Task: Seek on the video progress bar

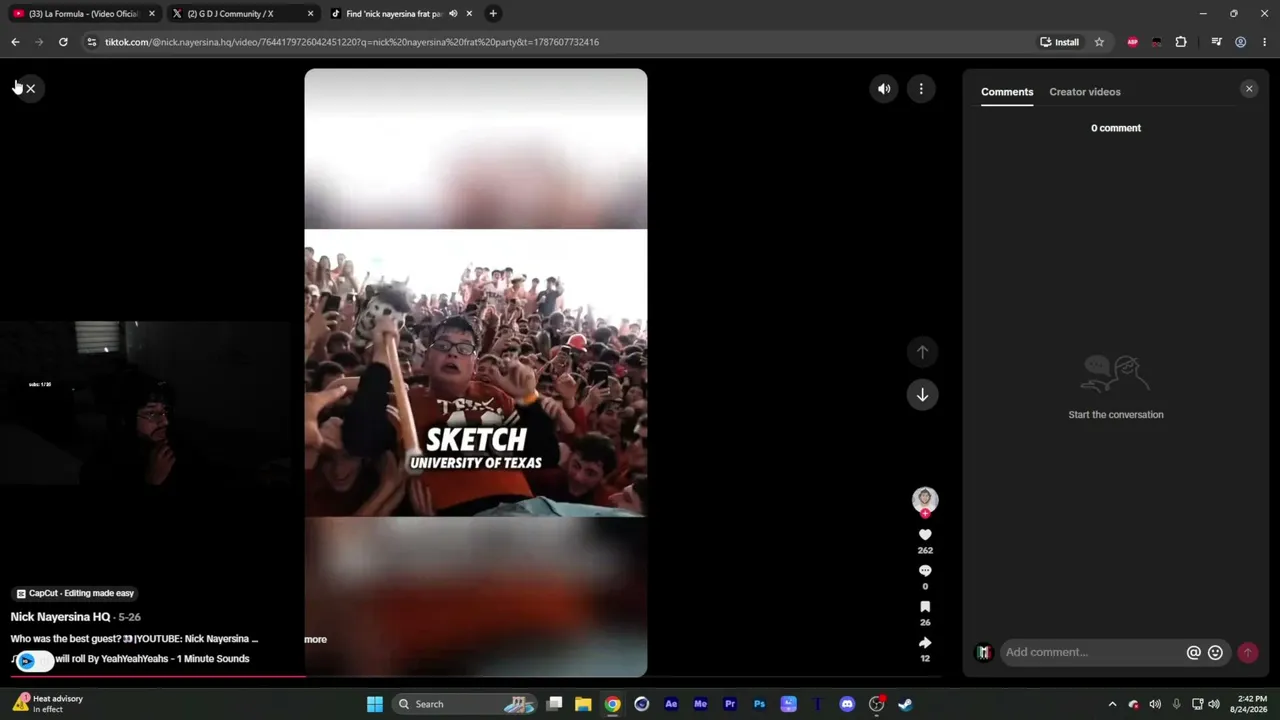Action: [475, 677]
